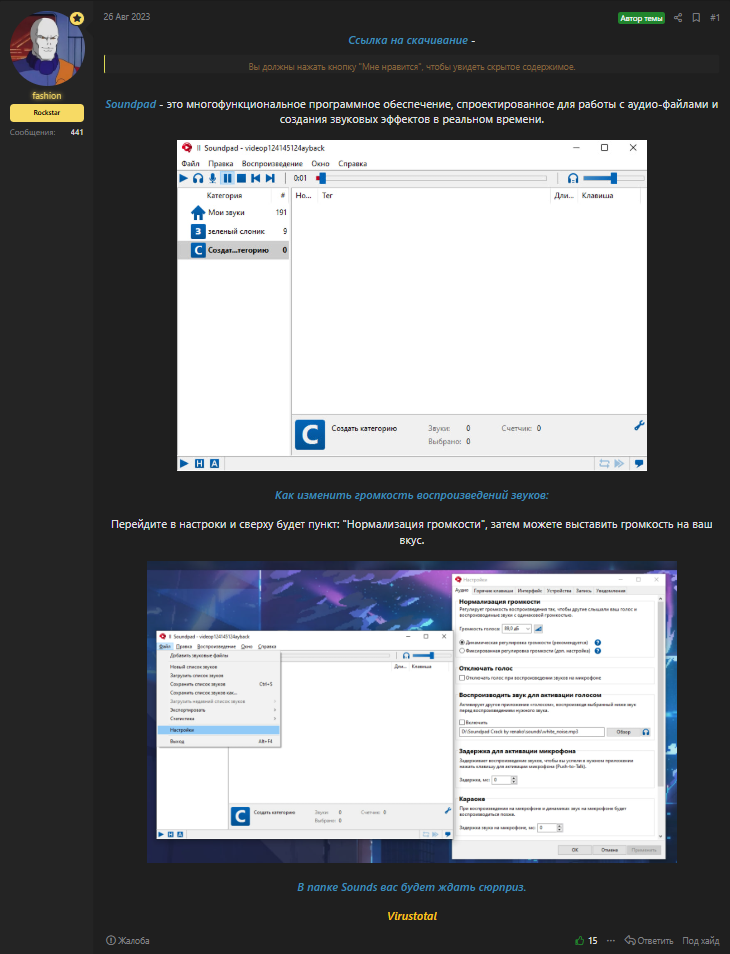The height and width of the screenshot is (954, 730).
Task: Click the volume graph icon beside 88,0 дБ dropdown
Action: coord(538,628)
